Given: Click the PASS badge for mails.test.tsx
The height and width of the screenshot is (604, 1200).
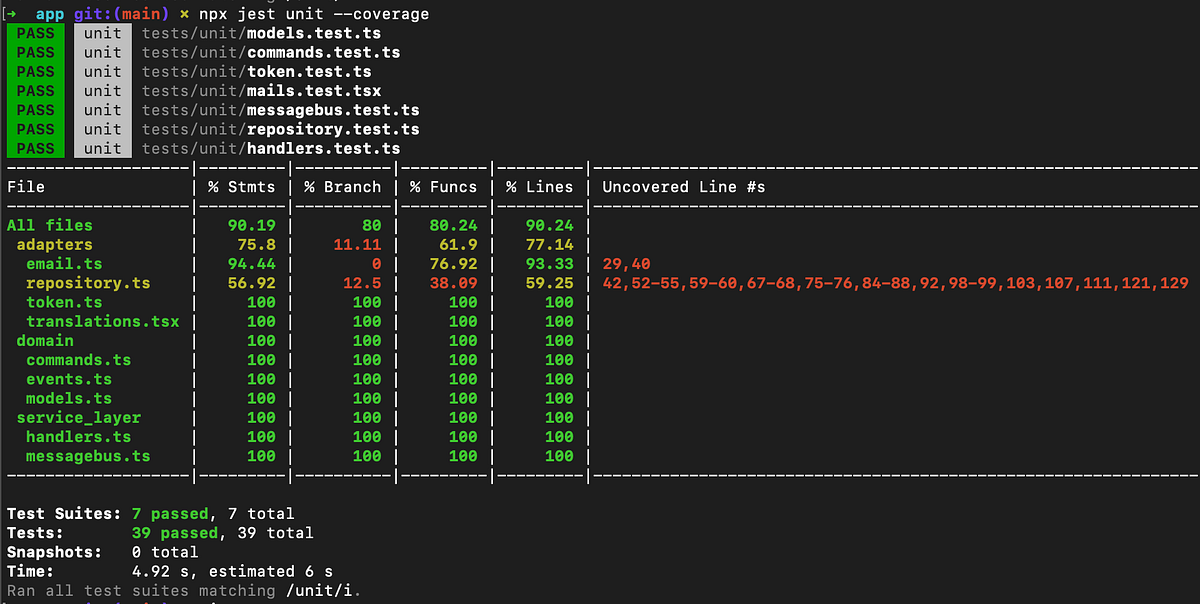Looking at the screenshot, I should [x=34, y=91].
